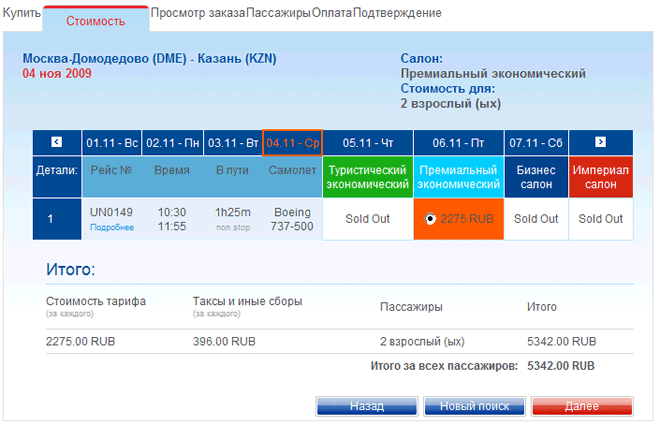Select highlighted date 04.11 - Ср

(x=293, y=143)
